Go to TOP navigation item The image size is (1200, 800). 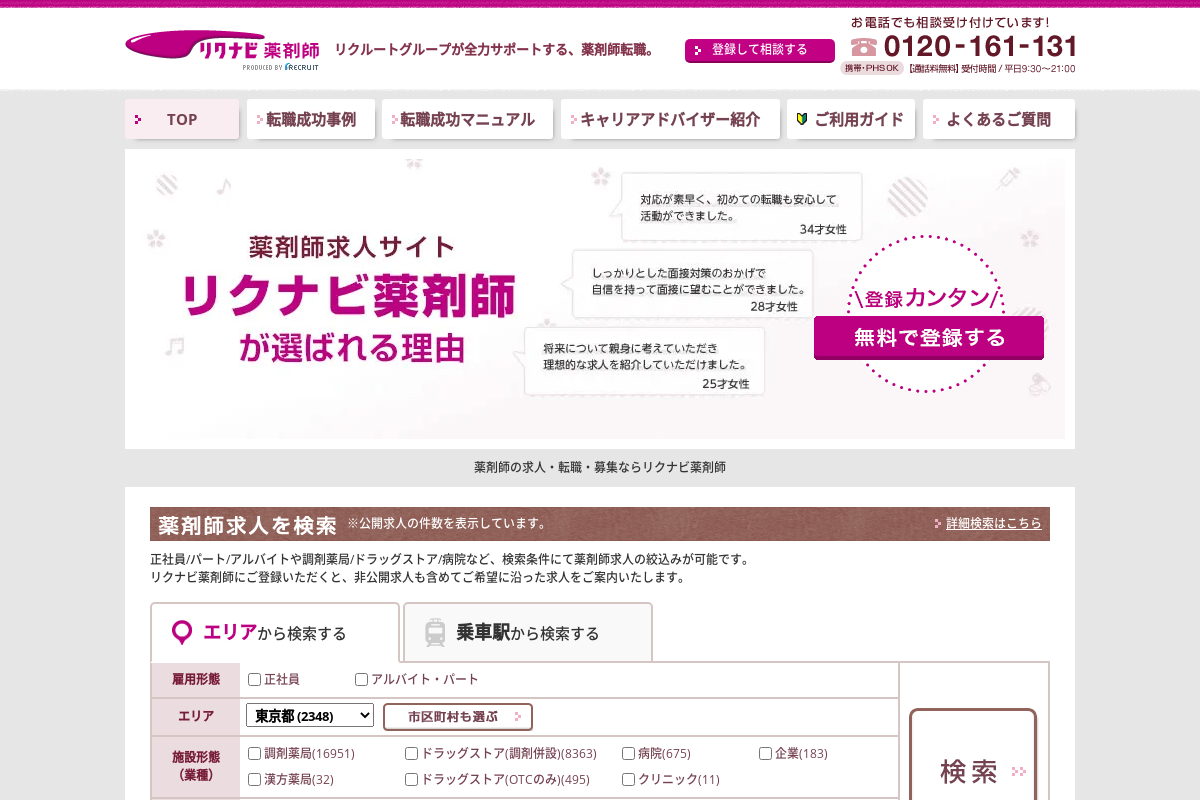182,119
